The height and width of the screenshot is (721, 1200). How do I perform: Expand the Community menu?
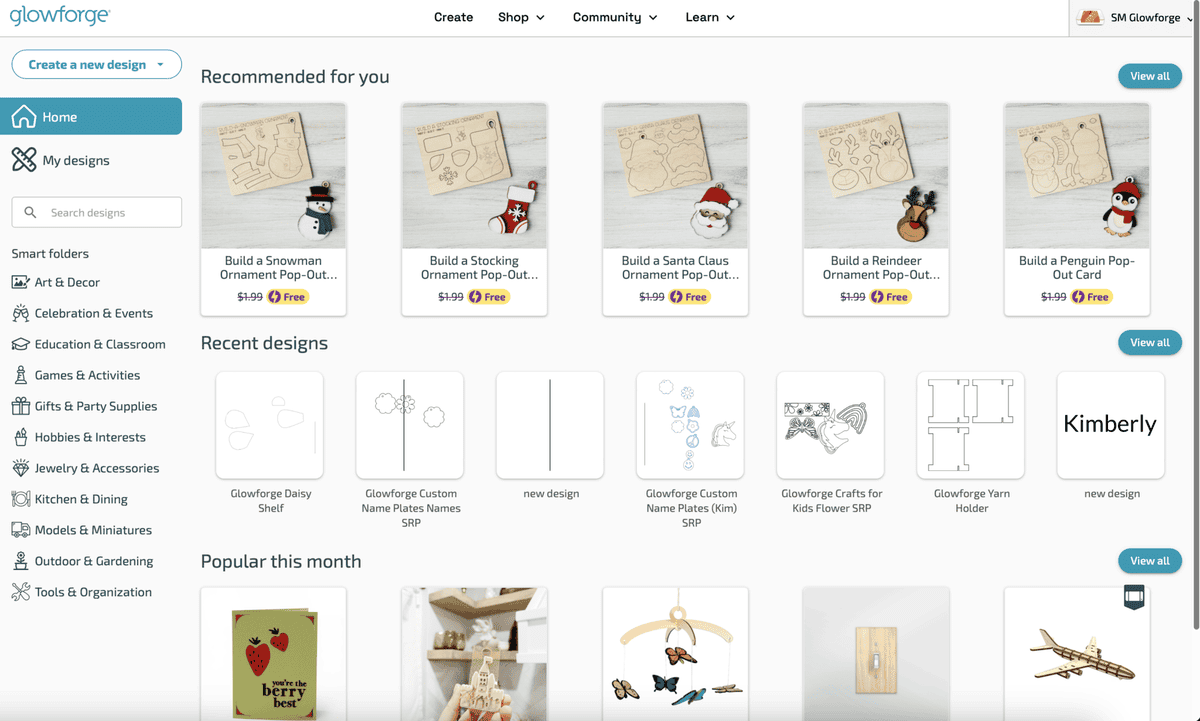[x=615, y=17]
